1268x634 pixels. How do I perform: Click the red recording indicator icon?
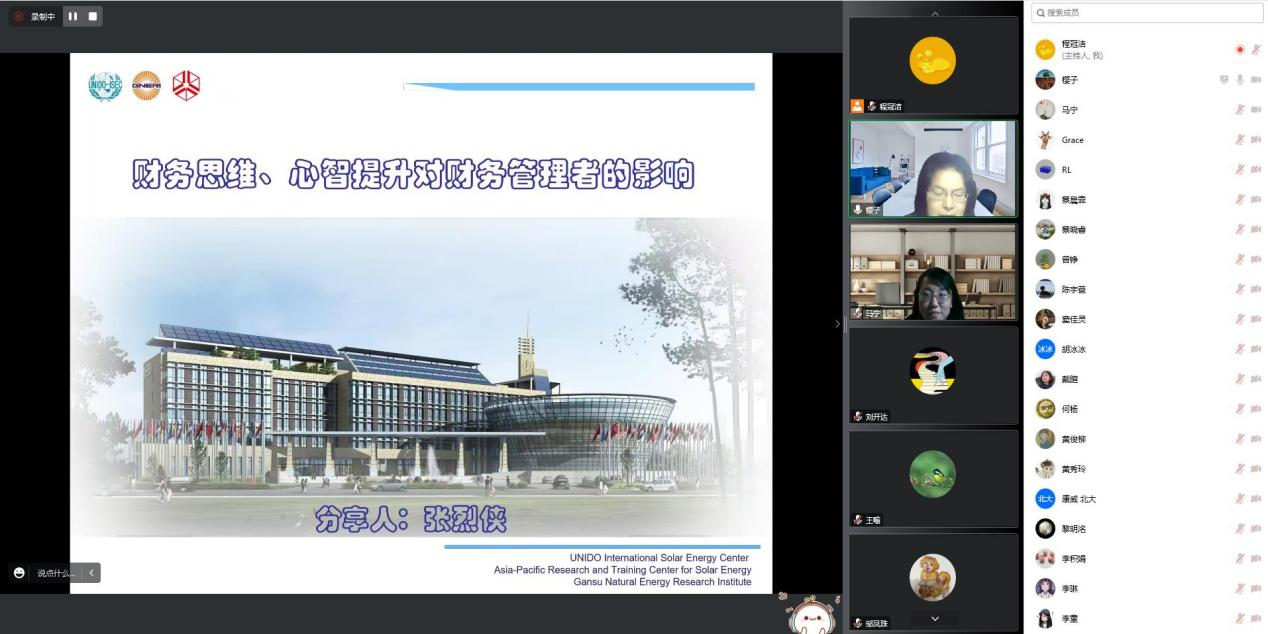(x=19, y=16)
